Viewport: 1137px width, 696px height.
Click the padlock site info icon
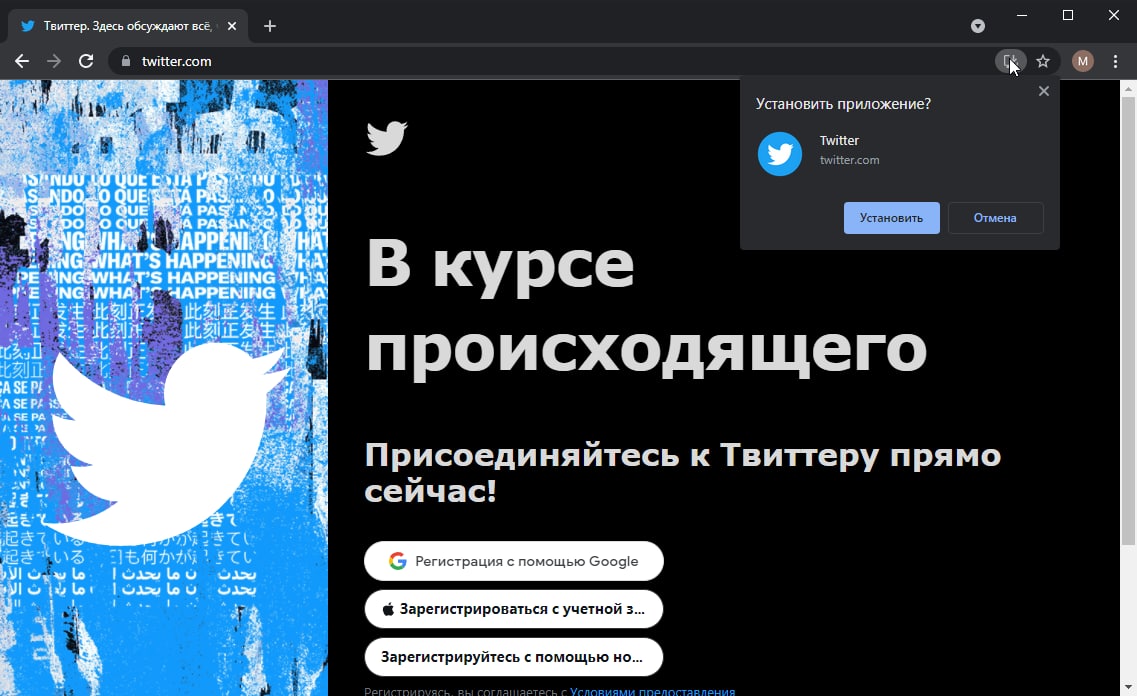click(x=125, y=62)
